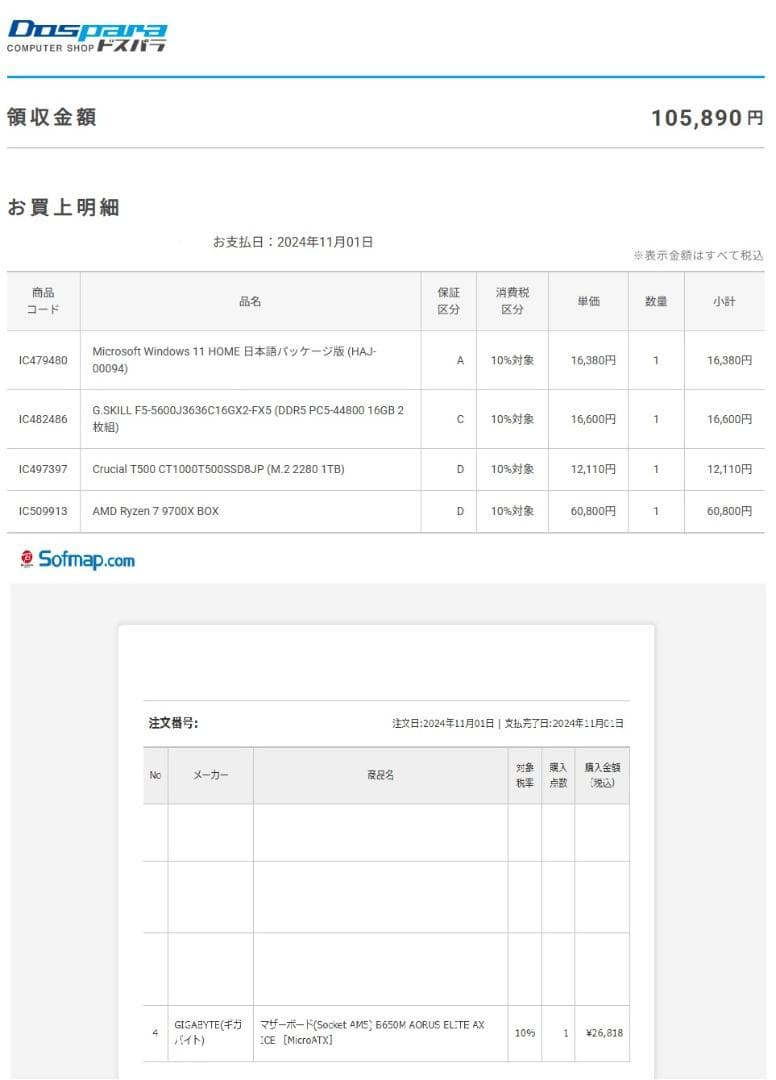
Task: Select product code IC497397
Action: click(x=43, y=469)
